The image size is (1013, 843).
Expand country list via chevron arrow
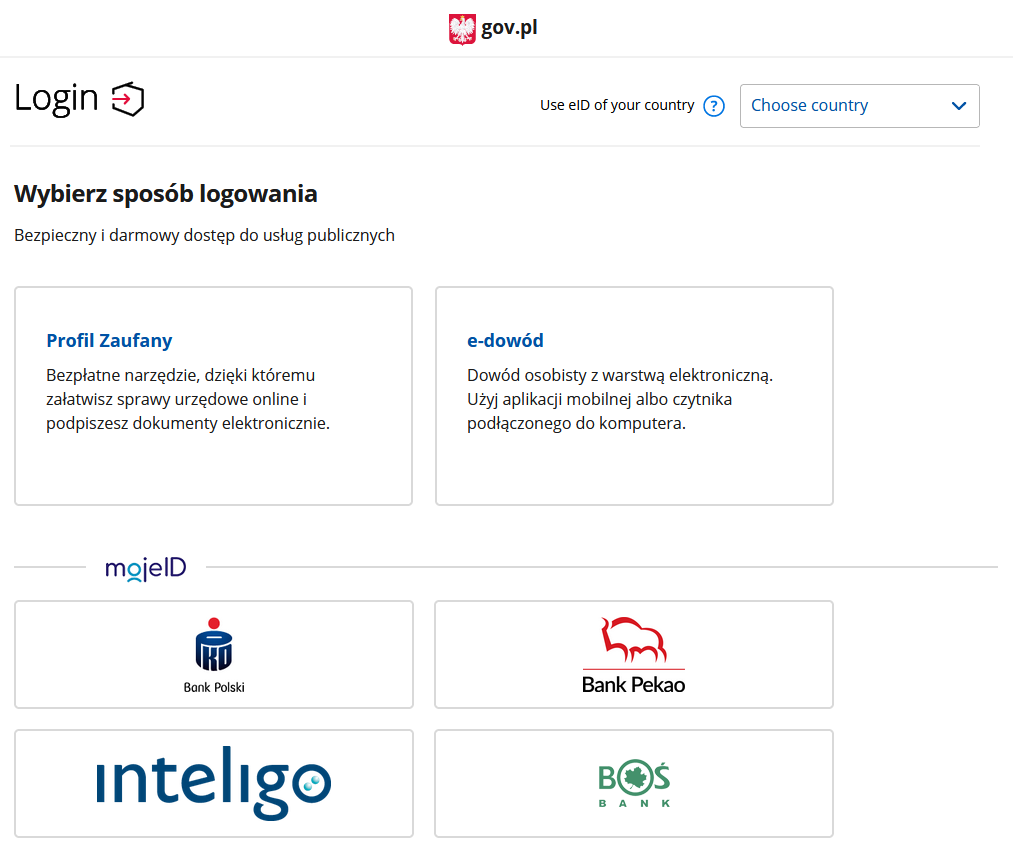tap(959, 106)
